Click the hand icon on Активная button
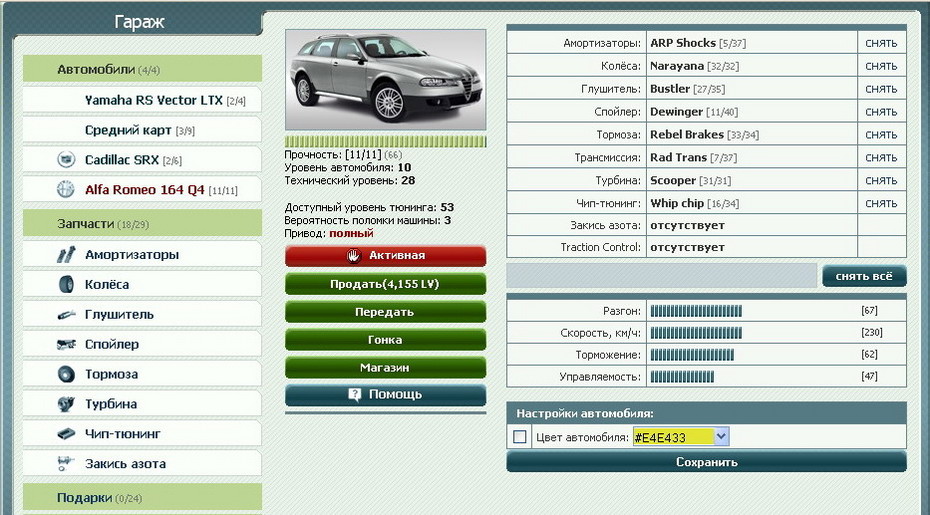 354,255
